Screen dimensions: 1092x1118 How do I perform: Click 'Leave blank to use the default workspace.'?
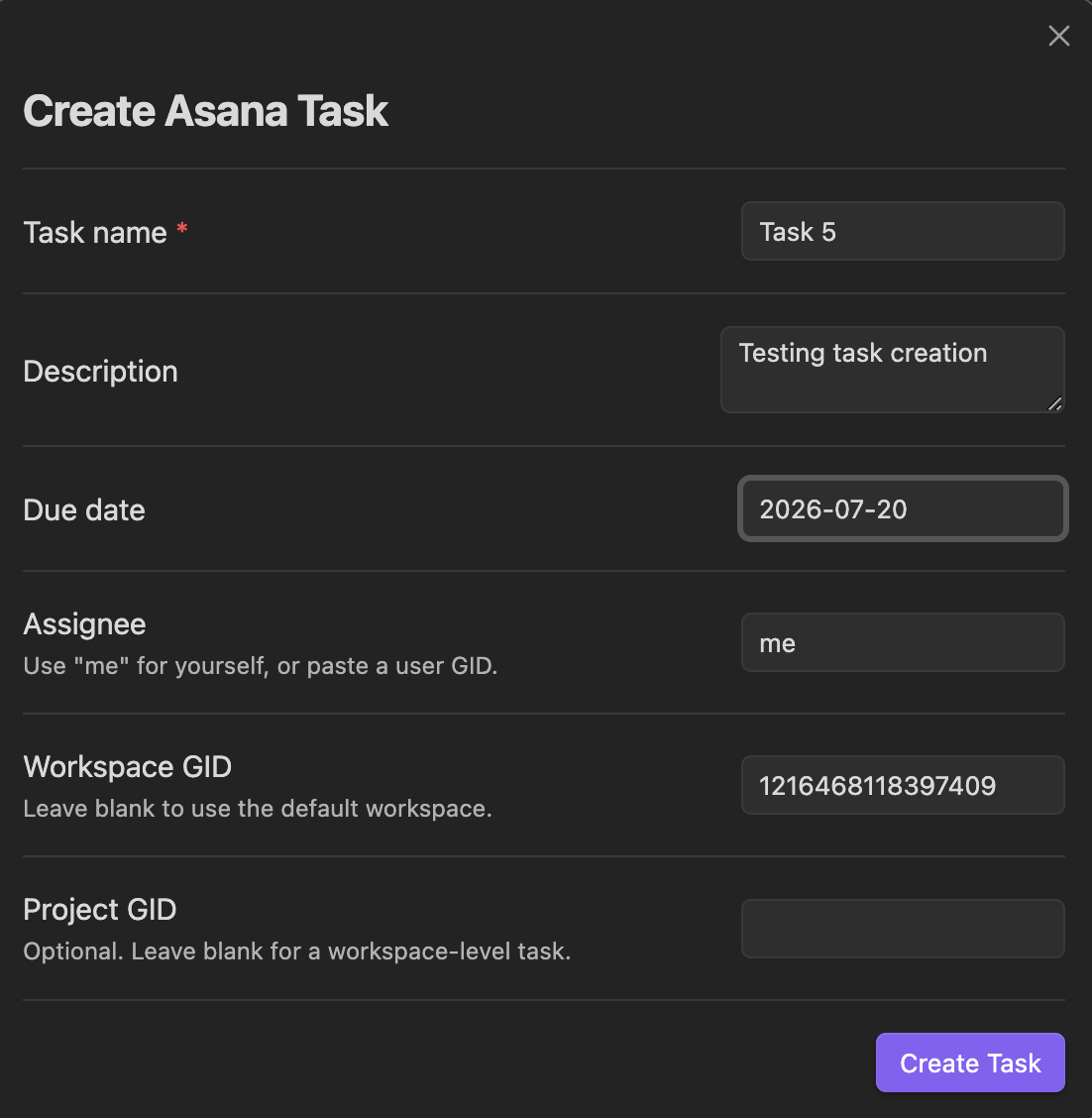258,809
